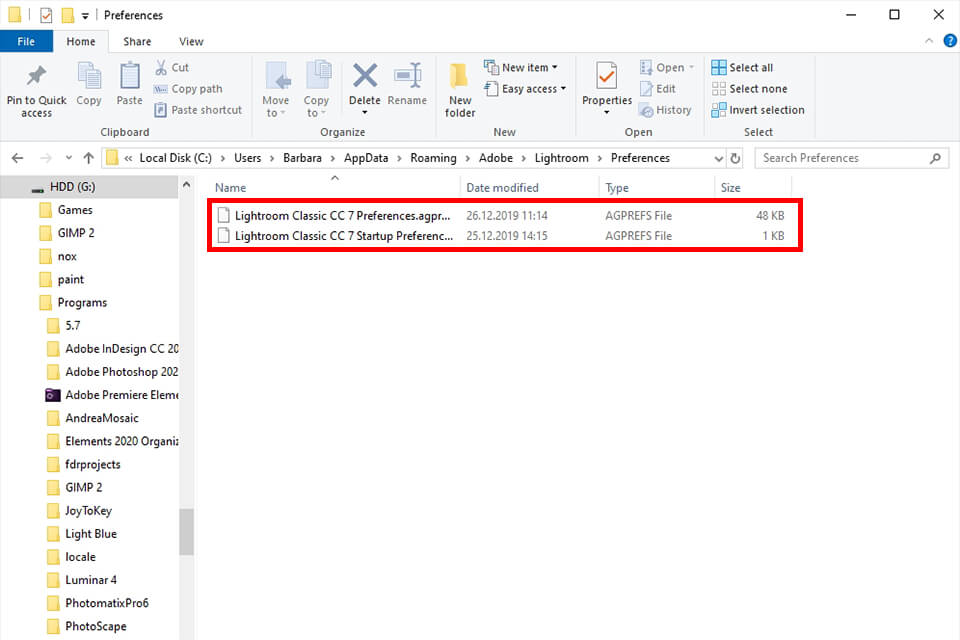
Task: Go up one folder level
Action: pos(89,158)
